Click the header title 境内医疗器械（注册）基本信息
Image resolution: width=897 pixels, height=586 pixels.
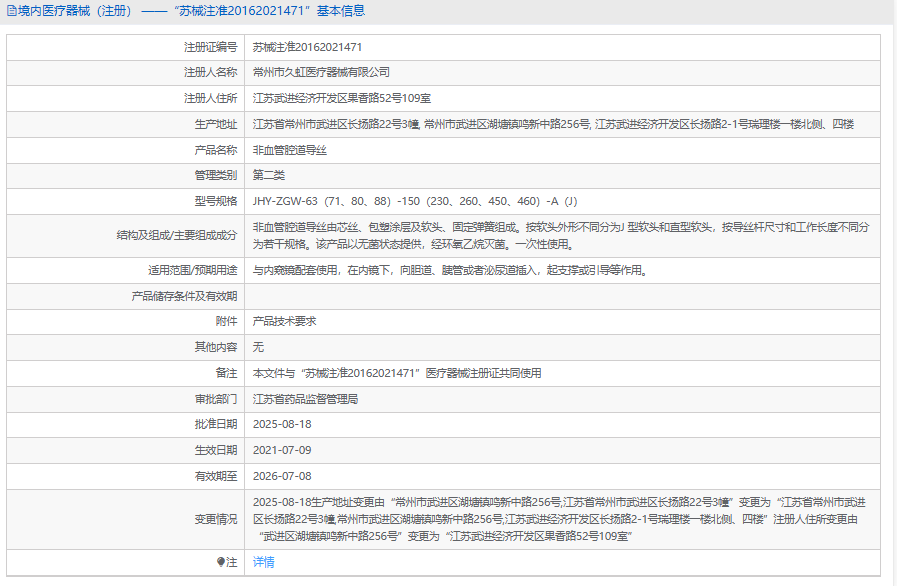pos(191,11)
